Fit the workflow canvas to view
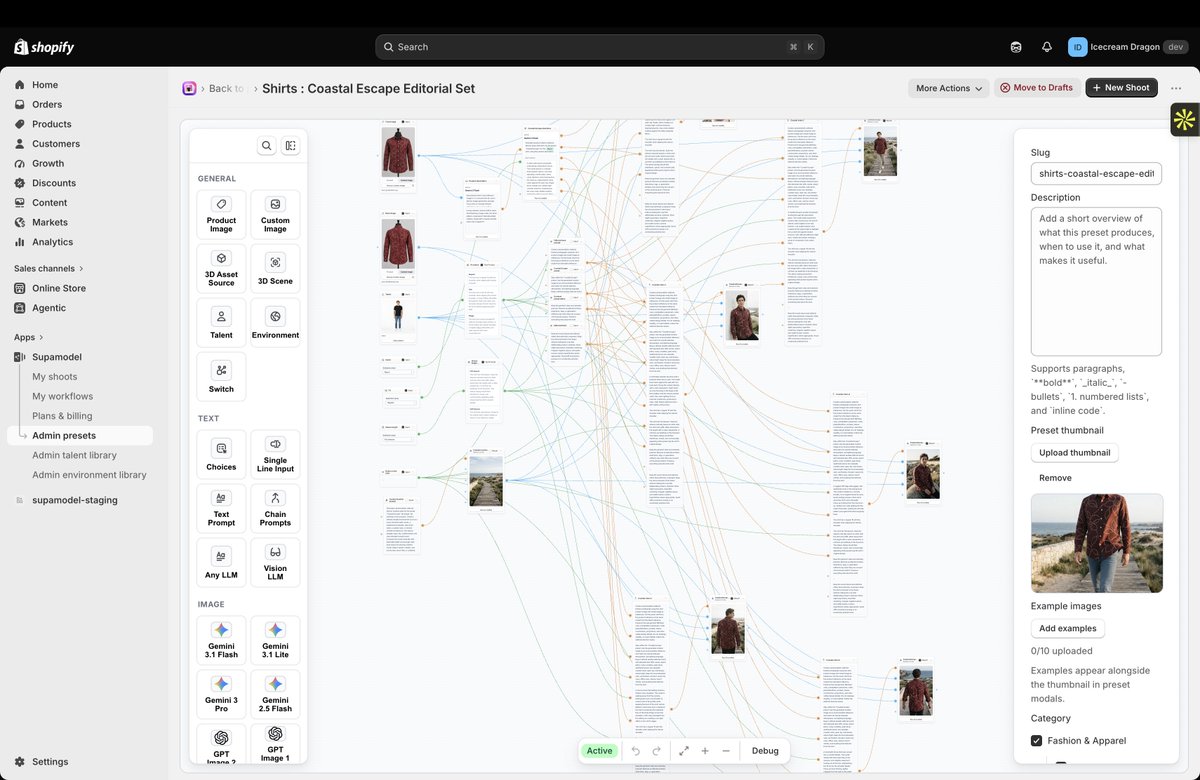The image size is (1200, 780). (684, 751)
